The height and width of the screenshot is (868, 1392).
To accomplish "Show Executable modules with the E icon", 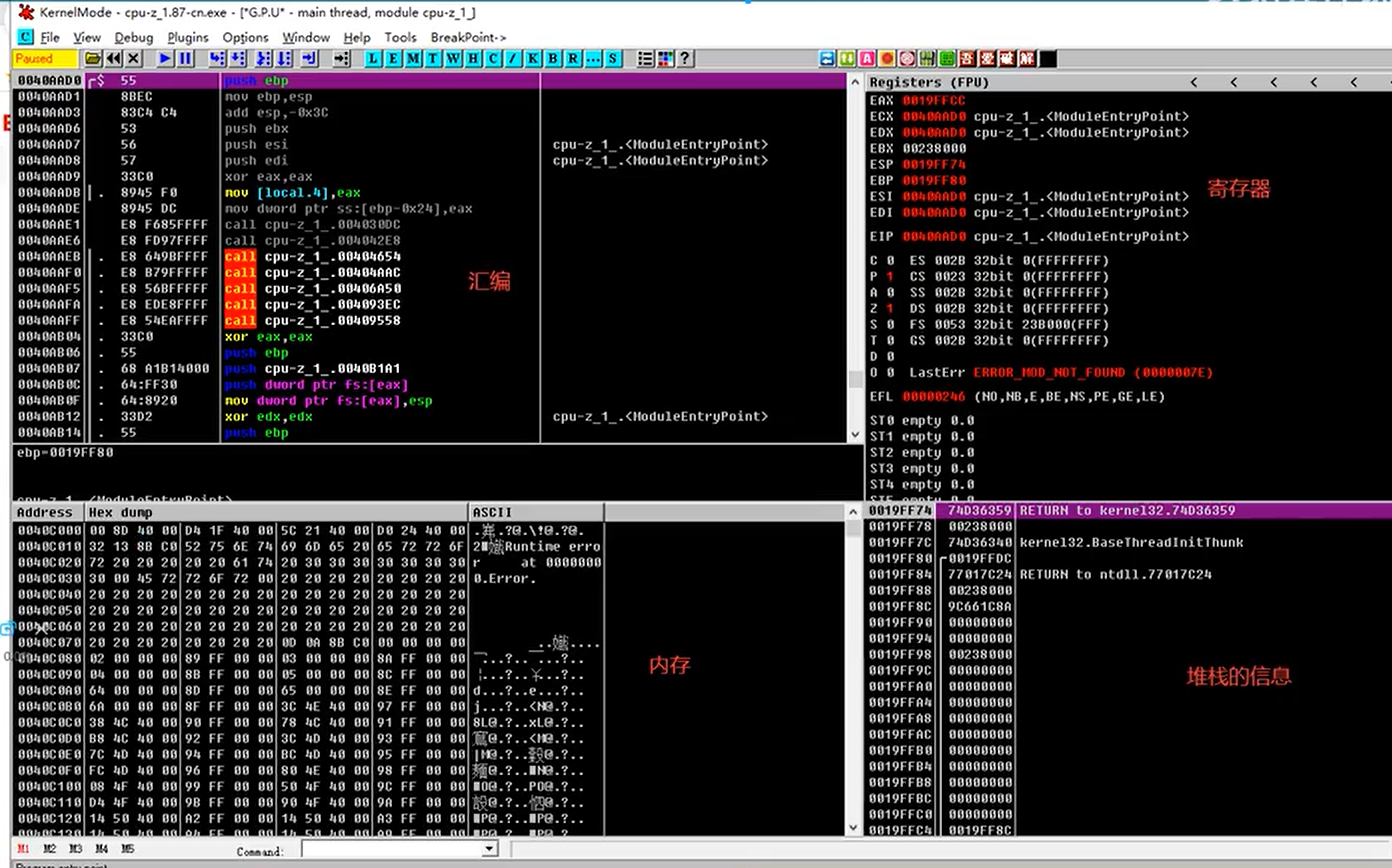I will (394, 59).
